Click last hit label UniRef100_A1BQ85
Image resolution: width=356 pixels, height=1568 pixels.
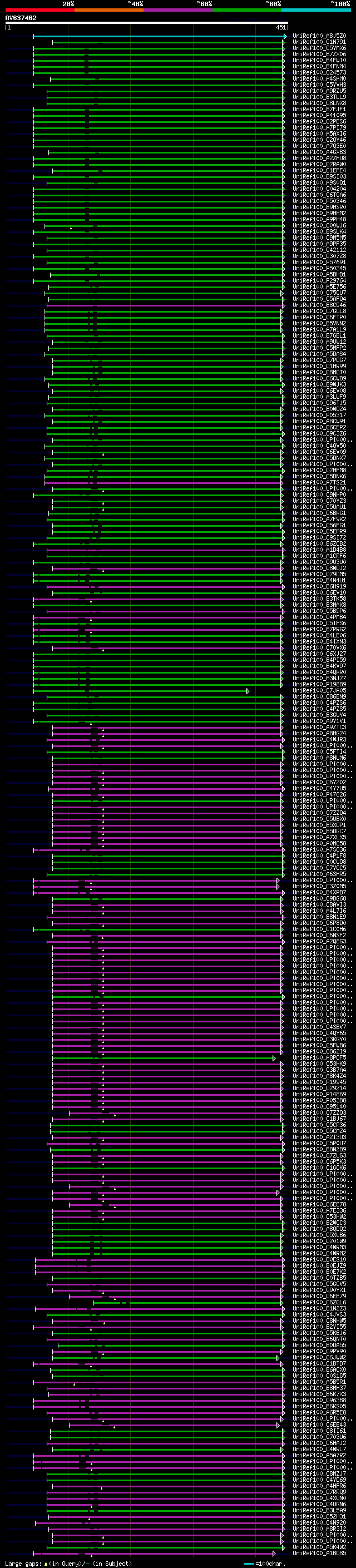point(319,1553)
